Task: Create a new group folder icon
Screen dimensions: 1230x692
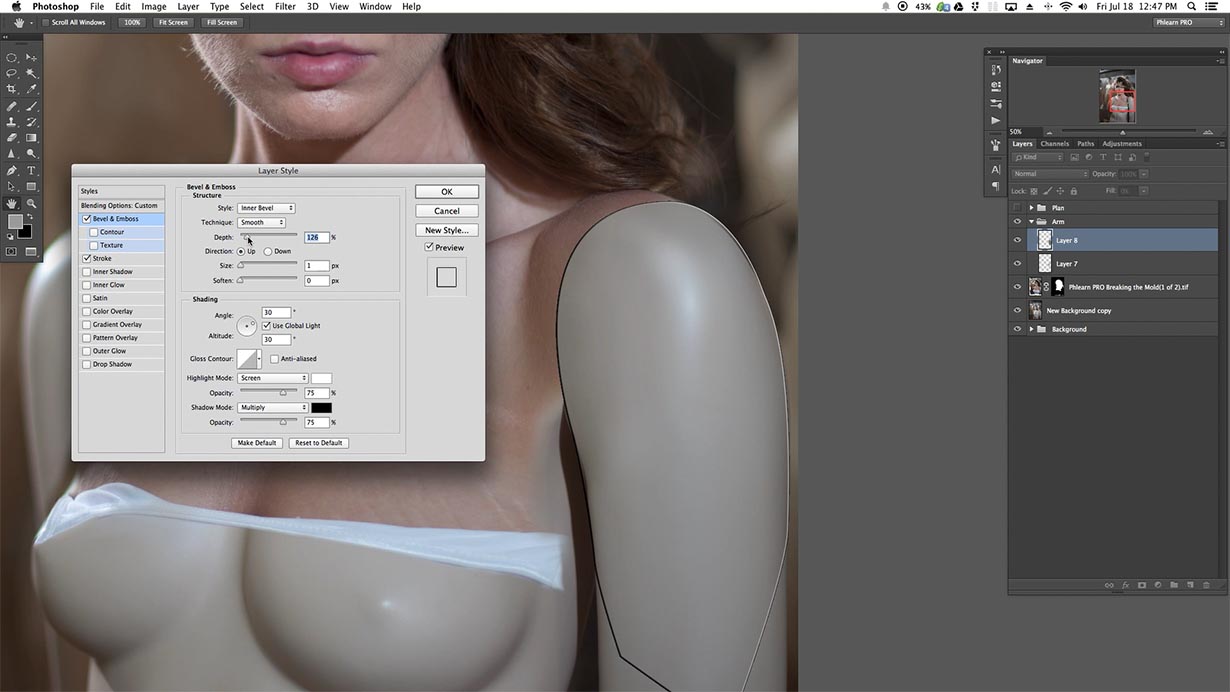Action: point(1174,585)
